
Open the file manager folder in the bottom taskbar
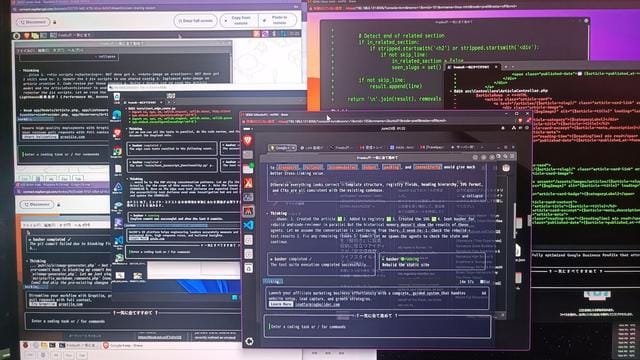pyautogui.click(x=44, y=345)
